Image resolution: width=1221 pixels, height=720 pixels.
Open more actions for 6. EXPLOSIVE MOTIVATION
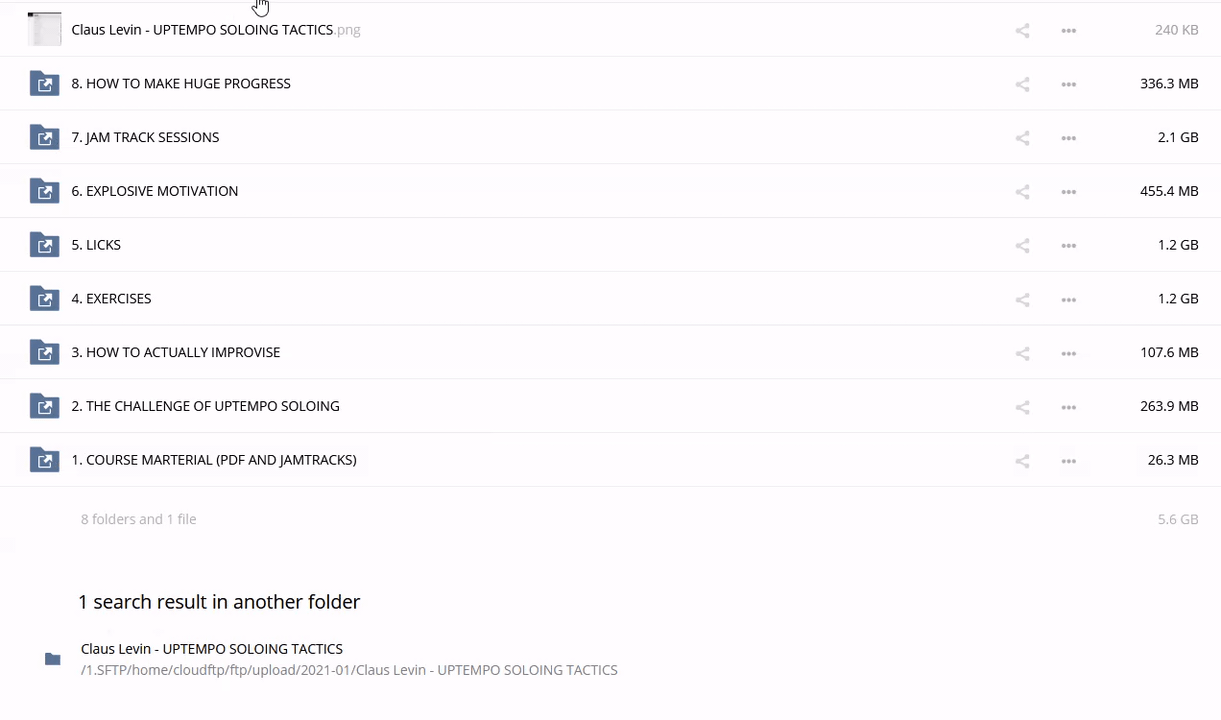[x=1068, y=192]
